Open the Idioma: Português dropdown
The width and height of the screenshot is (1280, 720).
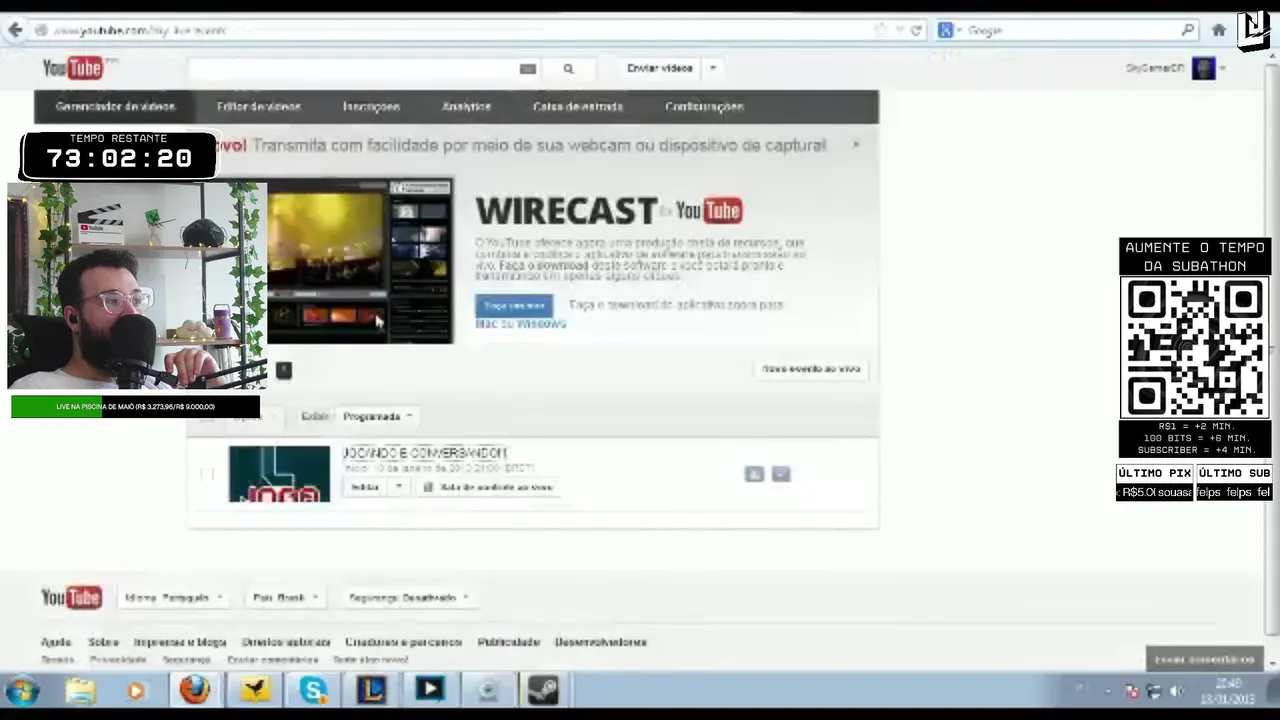coord(173,598)
